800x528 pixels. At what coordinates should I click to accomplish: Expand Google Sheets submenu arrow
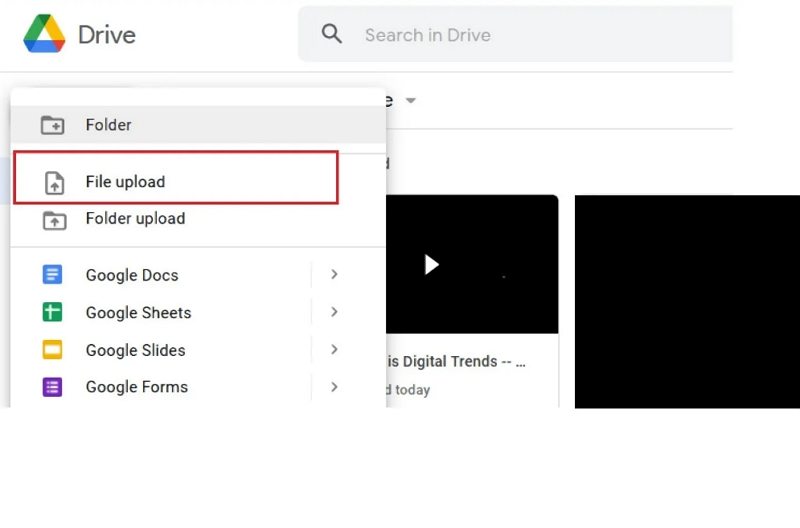coord(334,312)
